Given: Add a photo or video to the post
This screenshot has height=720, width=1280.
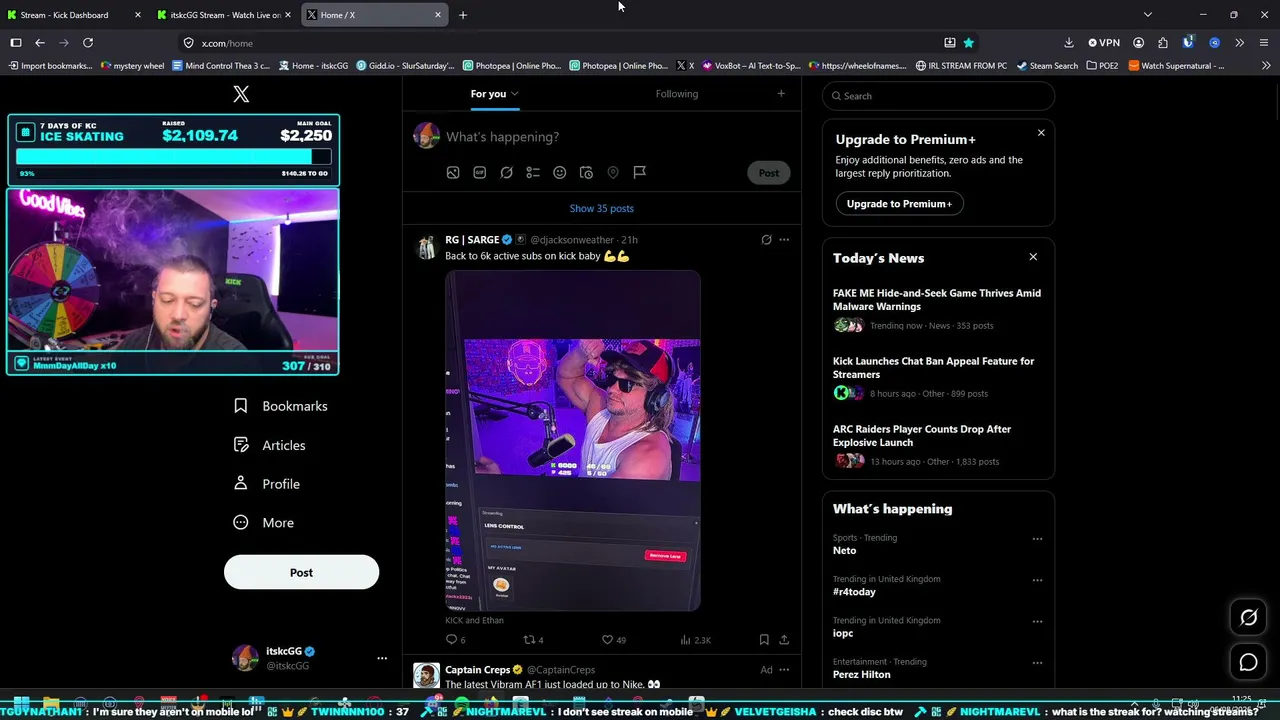Looking at the screenshot, I should click(453, 173).
